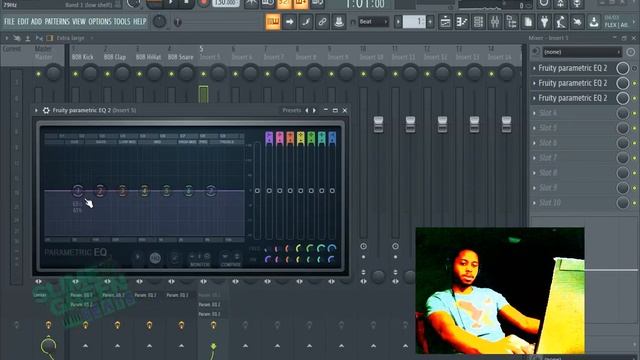Click the Presets label in EQ window

[291, 110]
